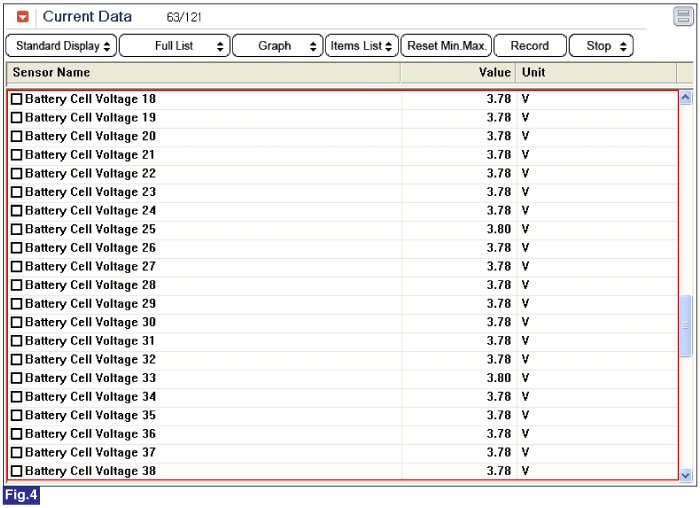The height and width of the screenshot is (508, 700).
Task: Open the Standard Display dropdown
Action: [61, 46]
